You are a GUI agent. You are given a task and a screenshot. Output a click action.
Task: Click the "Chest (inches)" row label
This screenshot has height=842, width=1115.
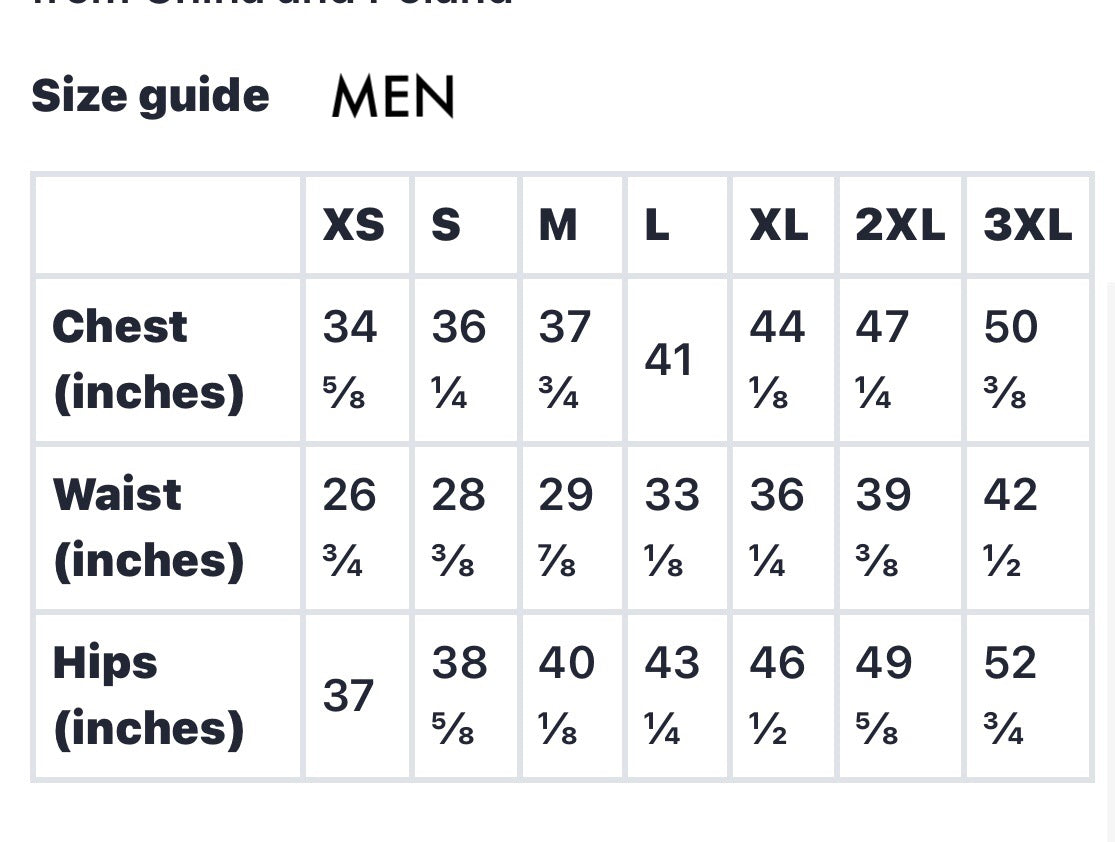(x=148, y=360)
